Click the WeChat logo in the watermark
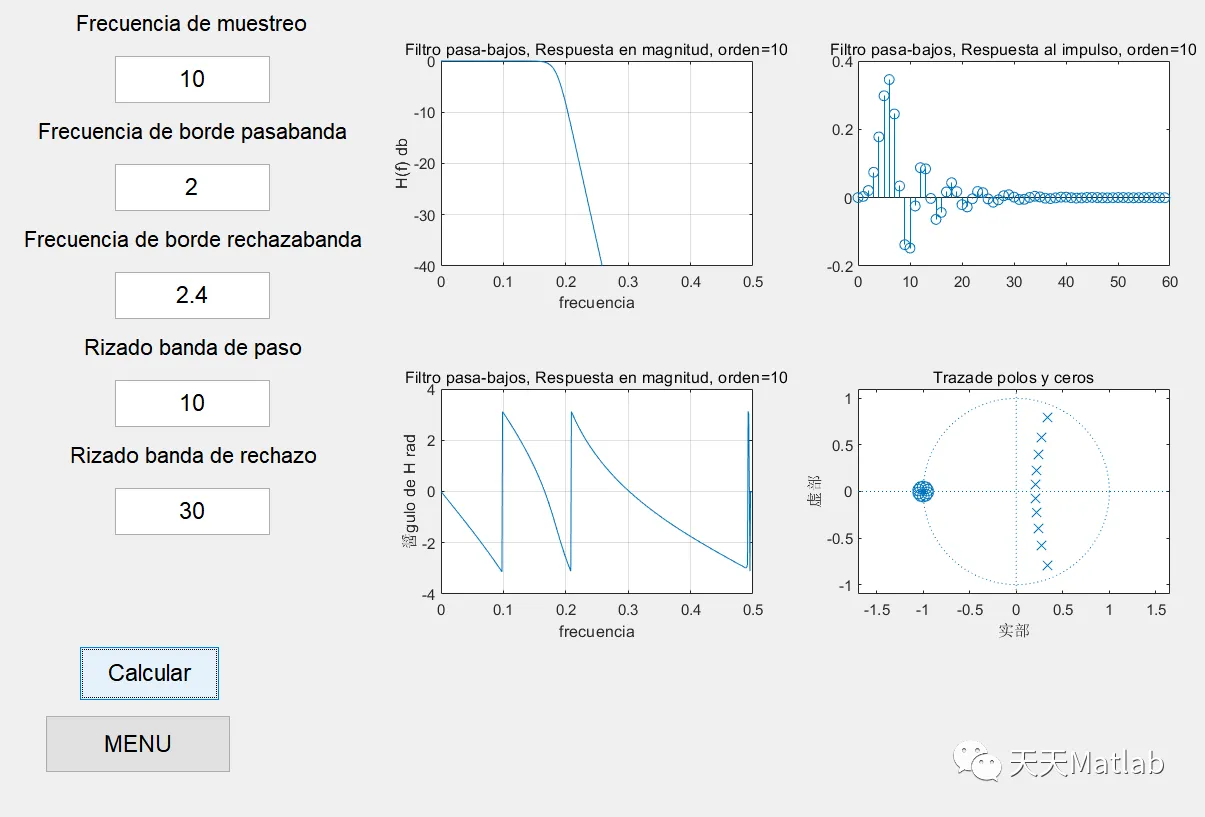Image resolution: width=1205 pixels, height=817 pixels. pos(977,763)
